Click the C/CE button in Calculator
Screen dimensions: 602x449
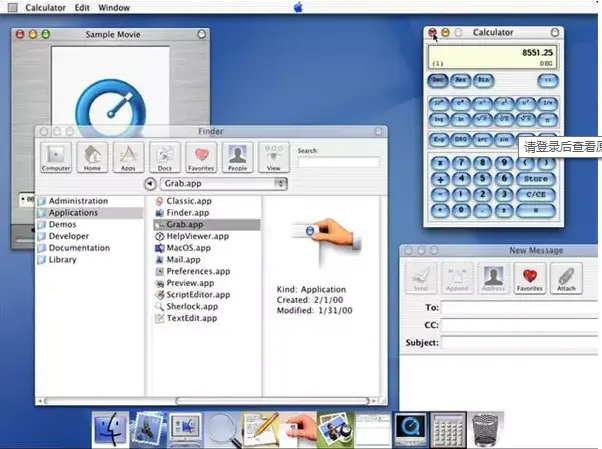click(536, 194)
